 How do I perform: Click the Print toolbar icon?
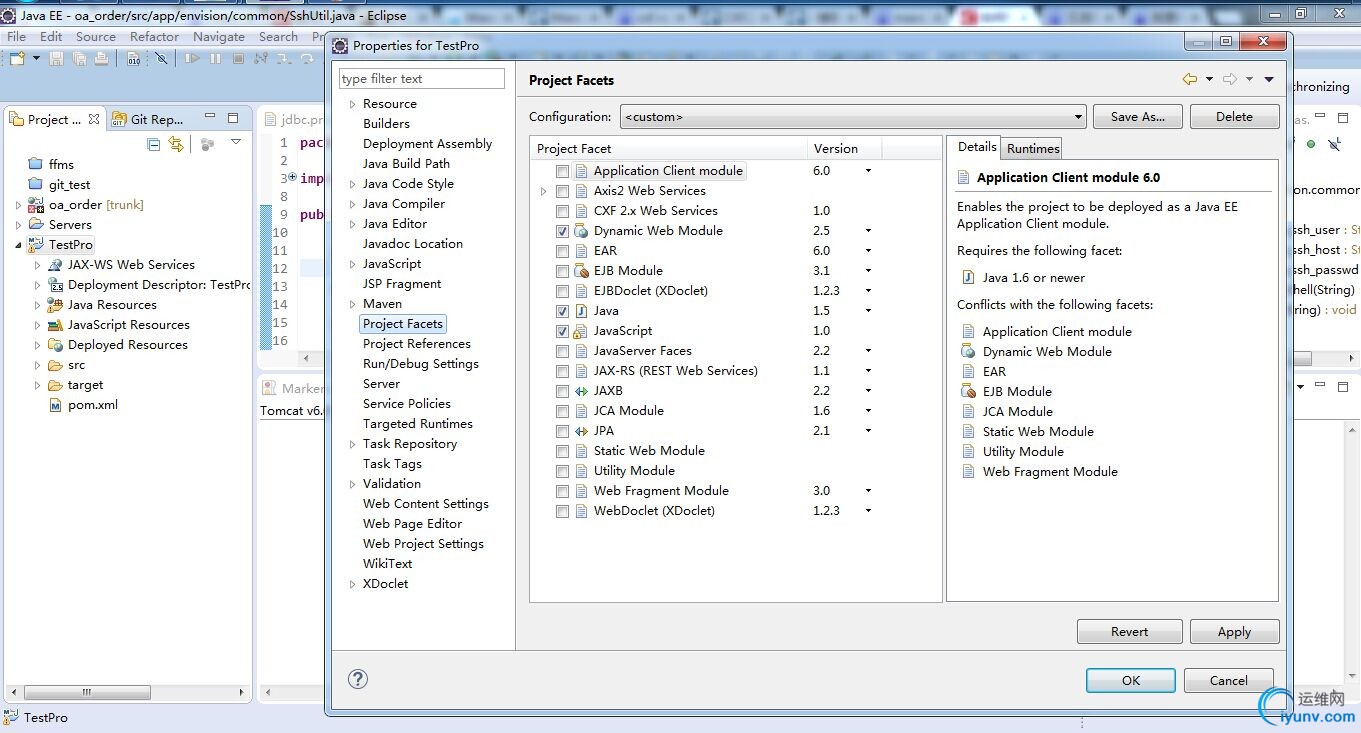point(101,59)
